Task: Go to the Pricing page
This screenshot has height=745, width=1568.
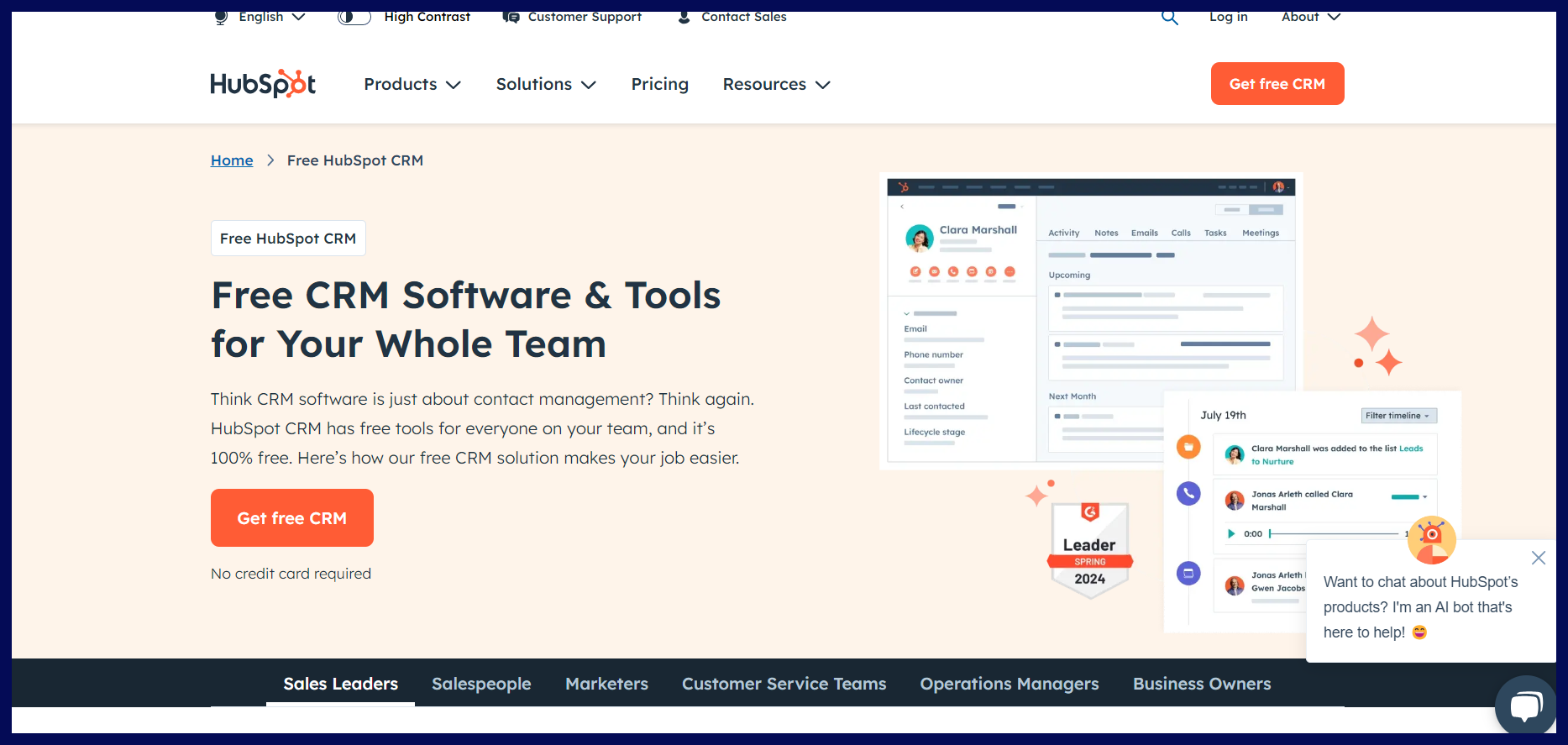Action: [x=660, y=84]
